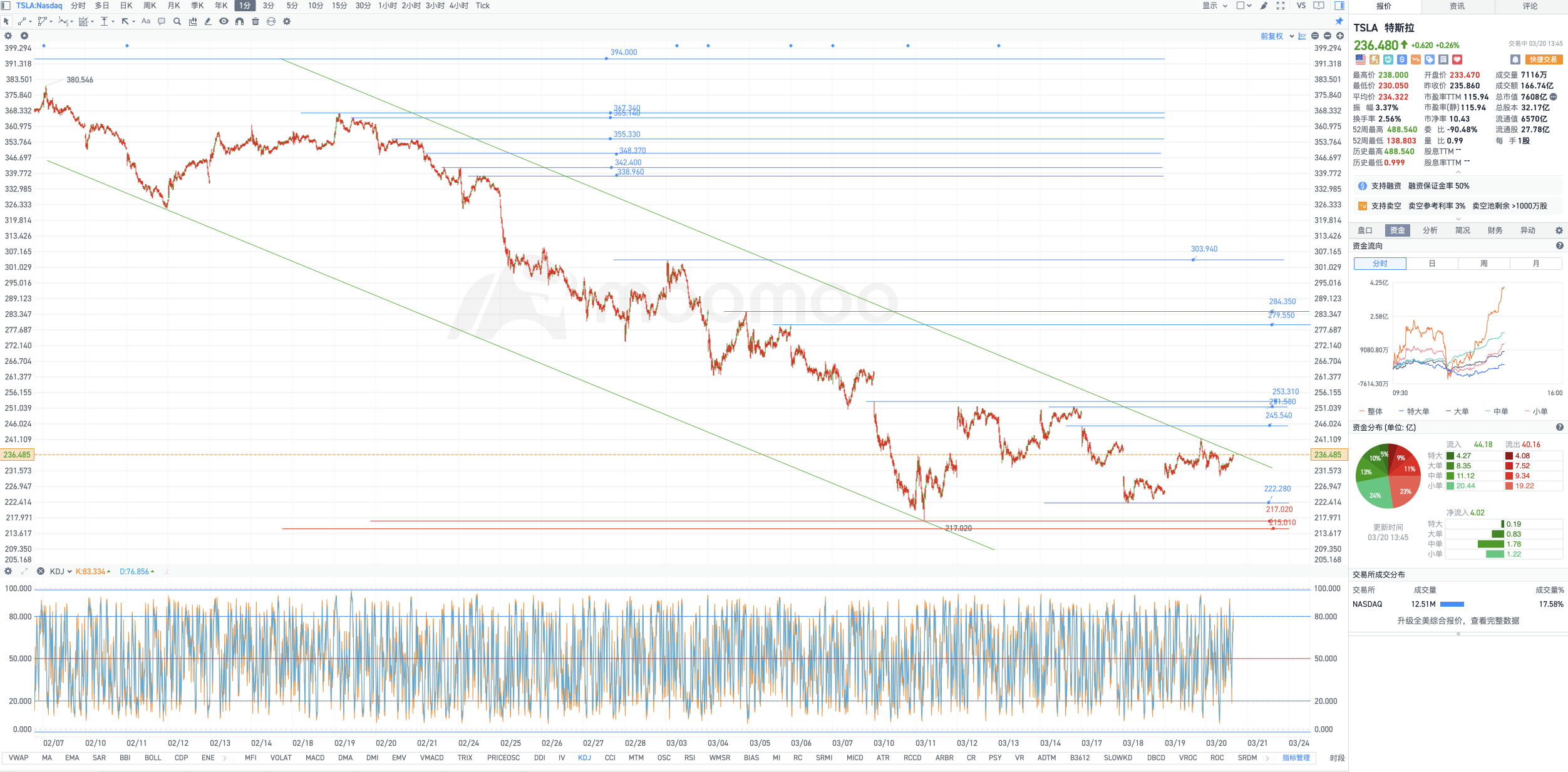Zoom out chart with minus circle

1328,36
